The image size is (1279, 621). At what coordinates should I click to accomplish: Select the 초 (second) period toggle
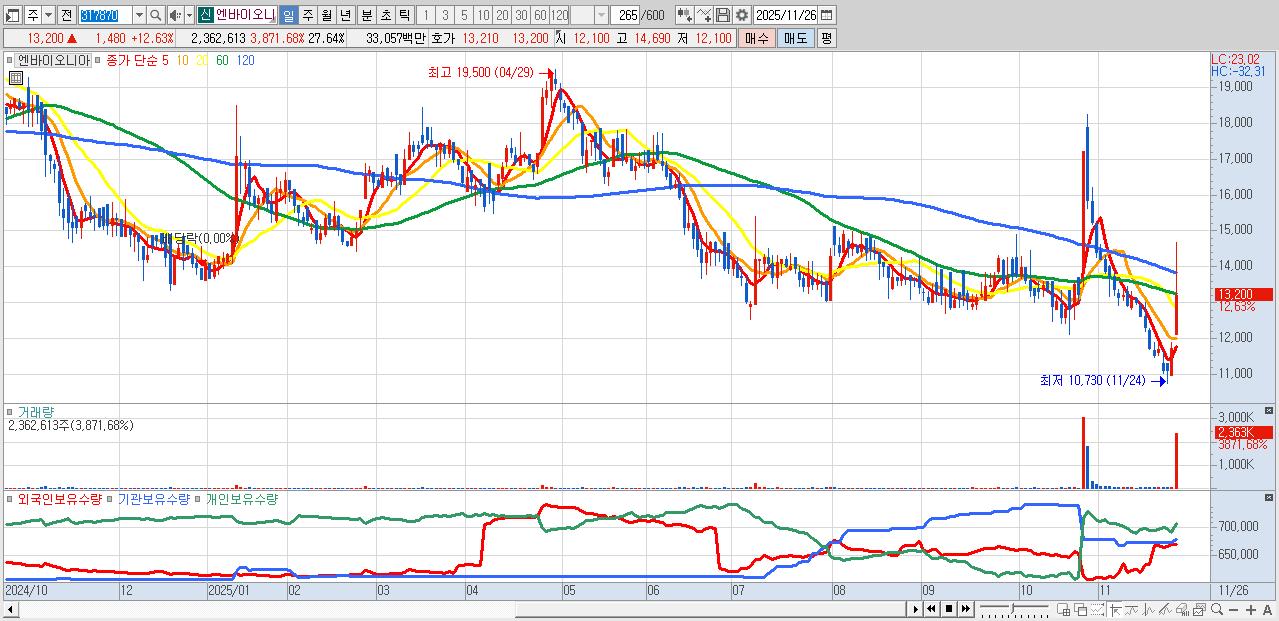pos(385,15)
